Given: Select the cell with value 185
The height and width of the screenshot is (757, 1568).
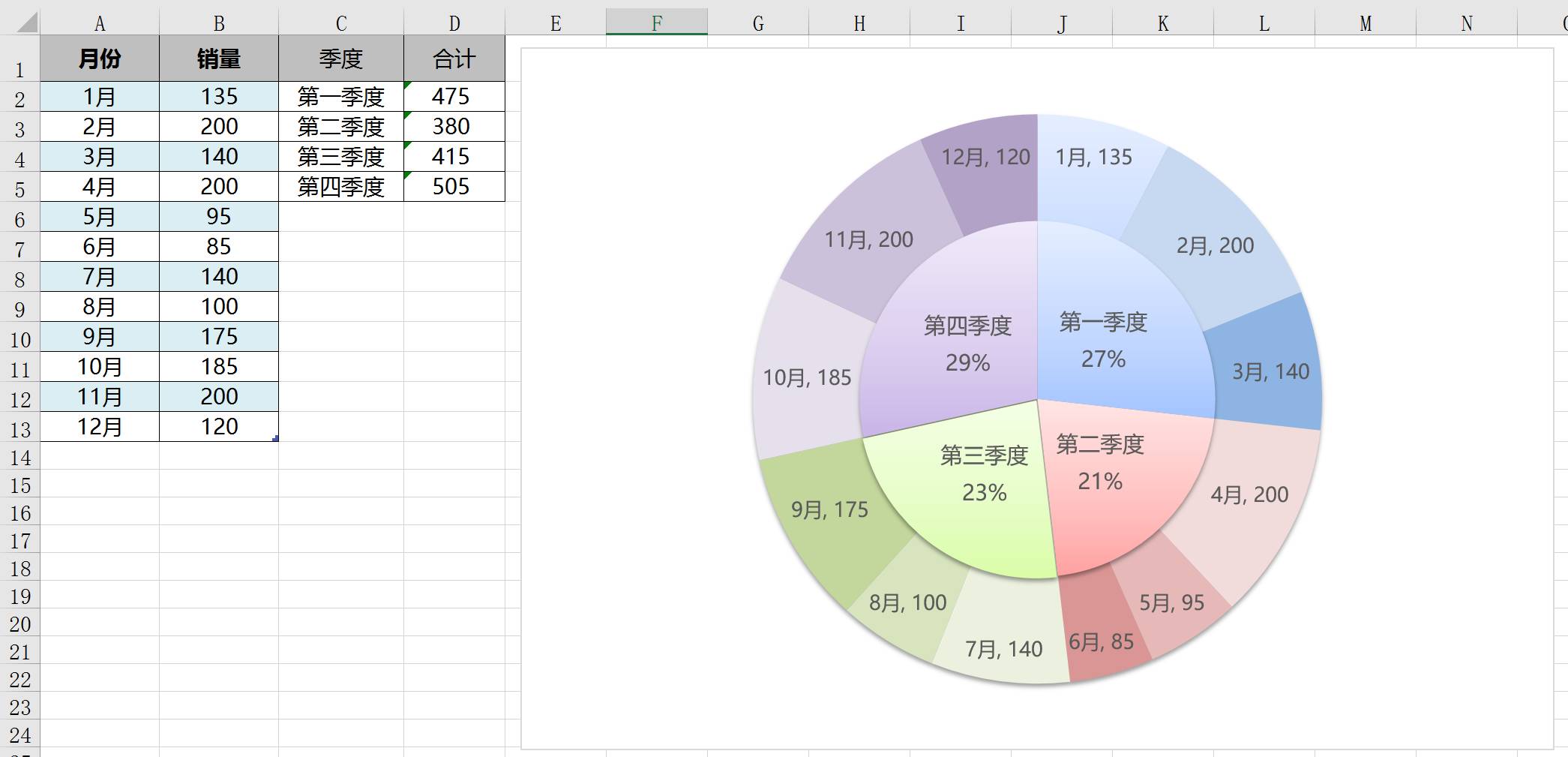Looking at the screenshot, I should [219, 367].
